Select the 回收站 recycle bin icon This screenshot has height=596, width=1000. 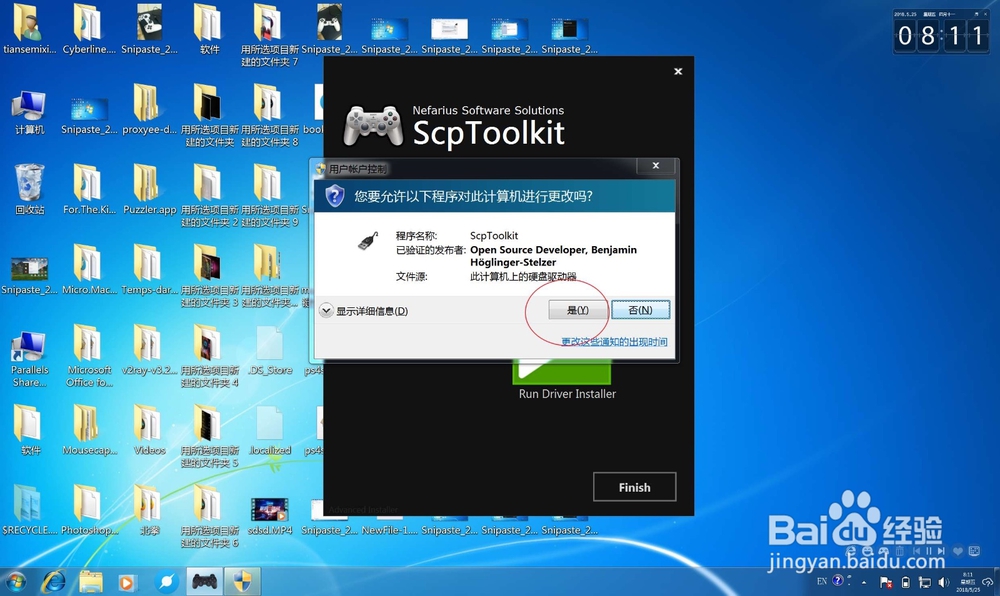pyautogui.click(x=29, y=189)
